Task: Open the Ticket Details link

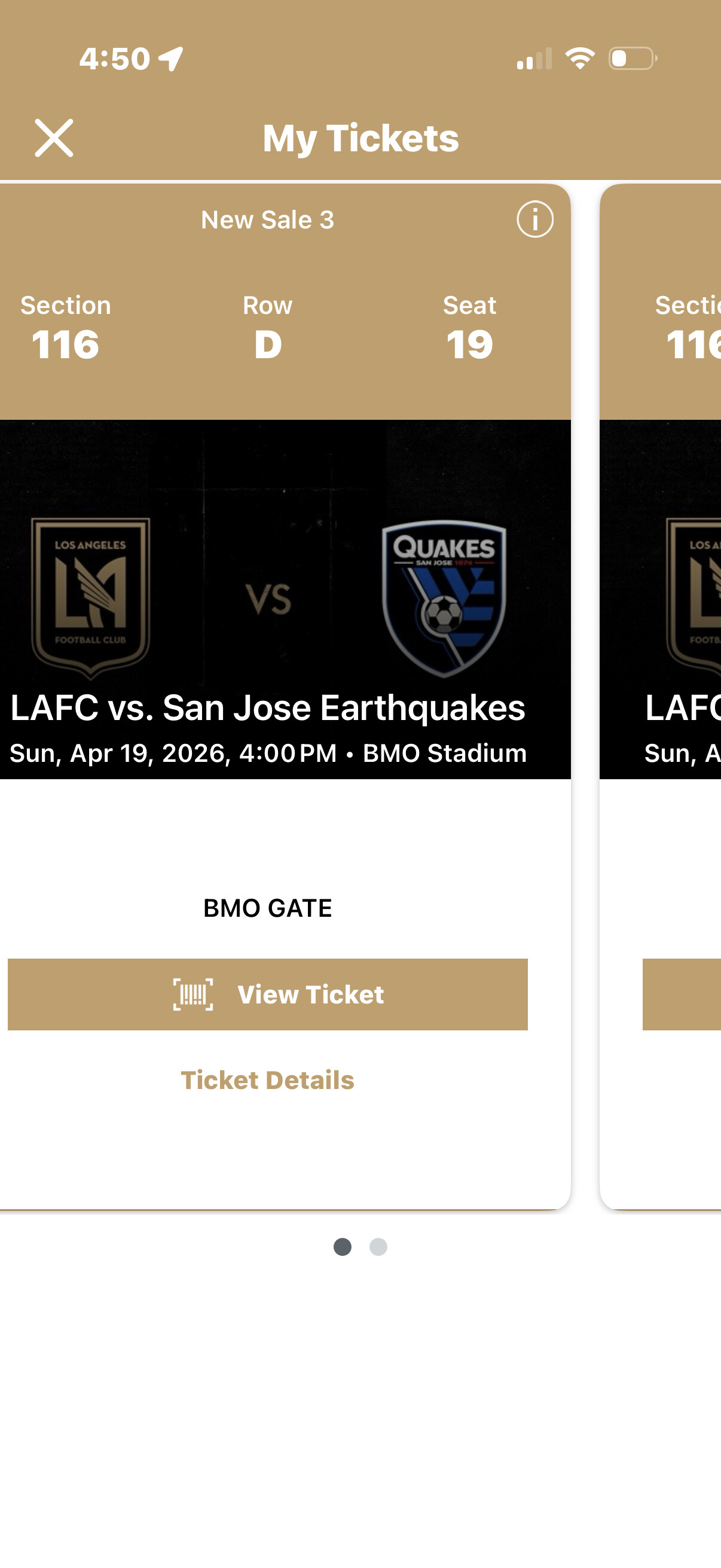Action: point(267,1080)
